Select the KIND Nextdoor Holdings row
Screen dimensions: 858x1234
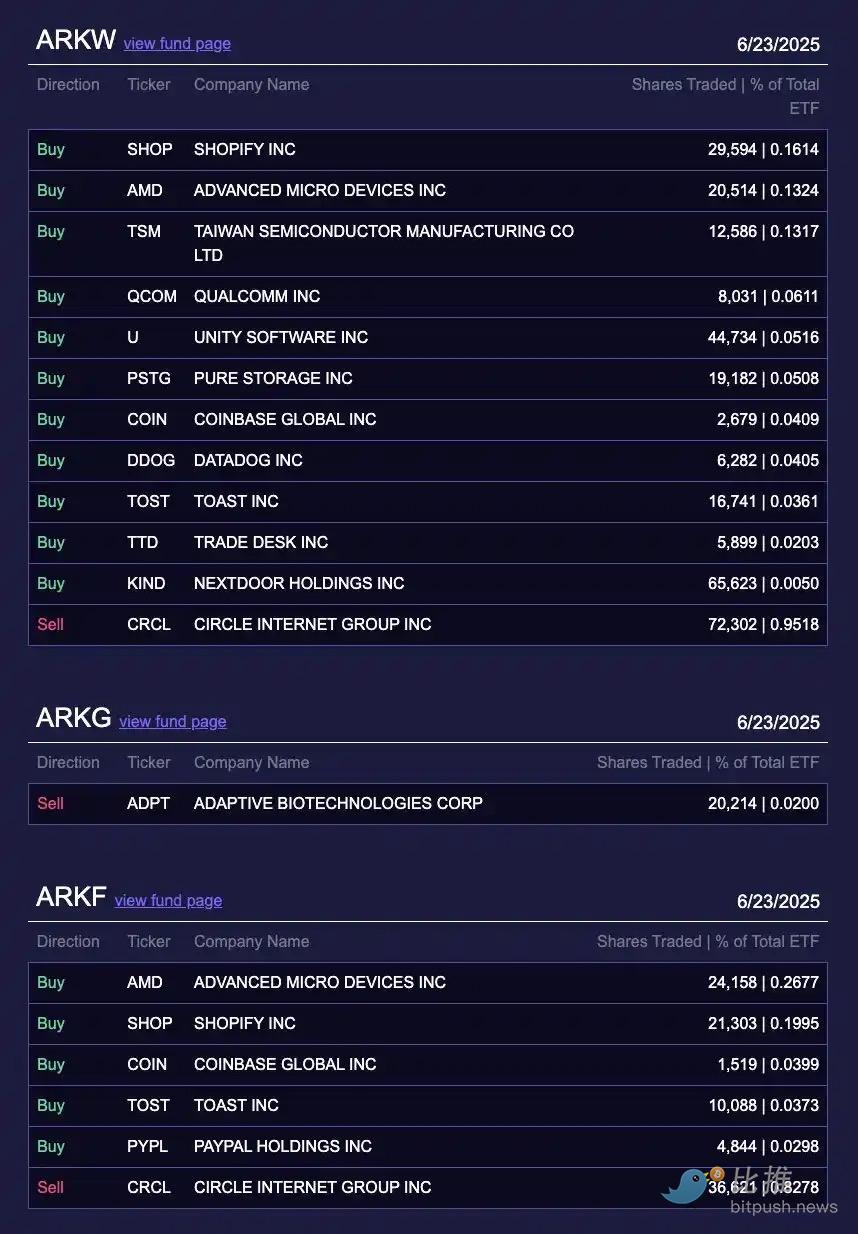(x=428, y=583)
